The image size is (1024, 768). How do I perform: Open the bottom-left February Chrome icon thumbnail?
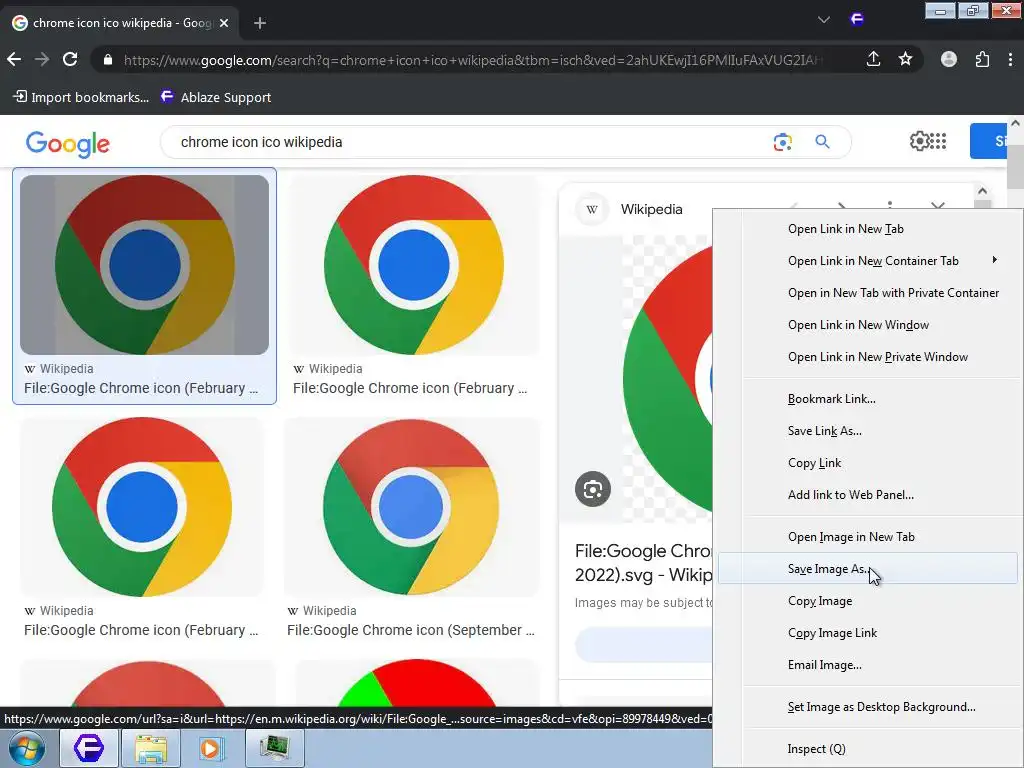pyautogui.click(x=142, y=507)
